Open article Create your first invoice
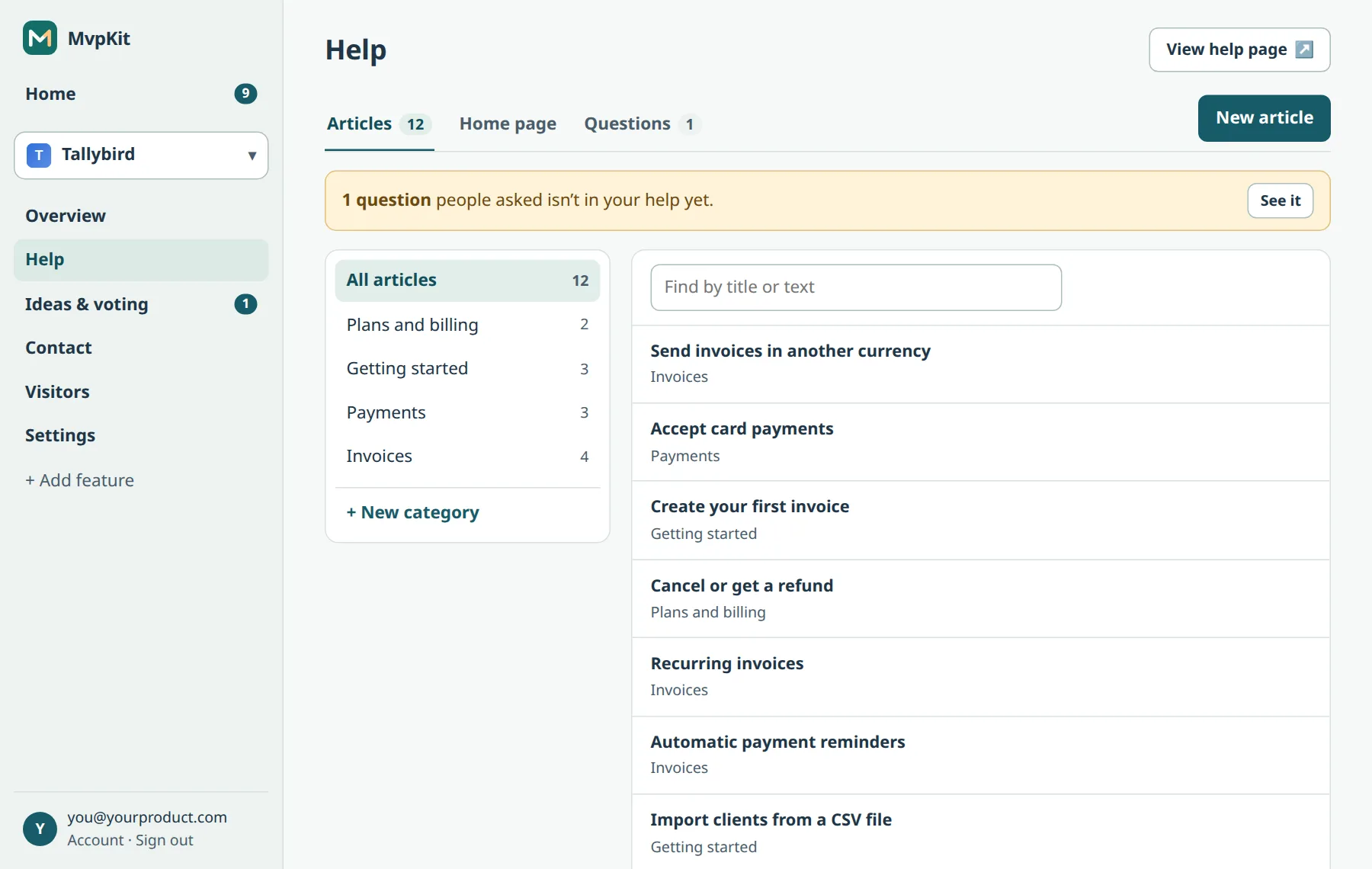 tap(981, 521)
